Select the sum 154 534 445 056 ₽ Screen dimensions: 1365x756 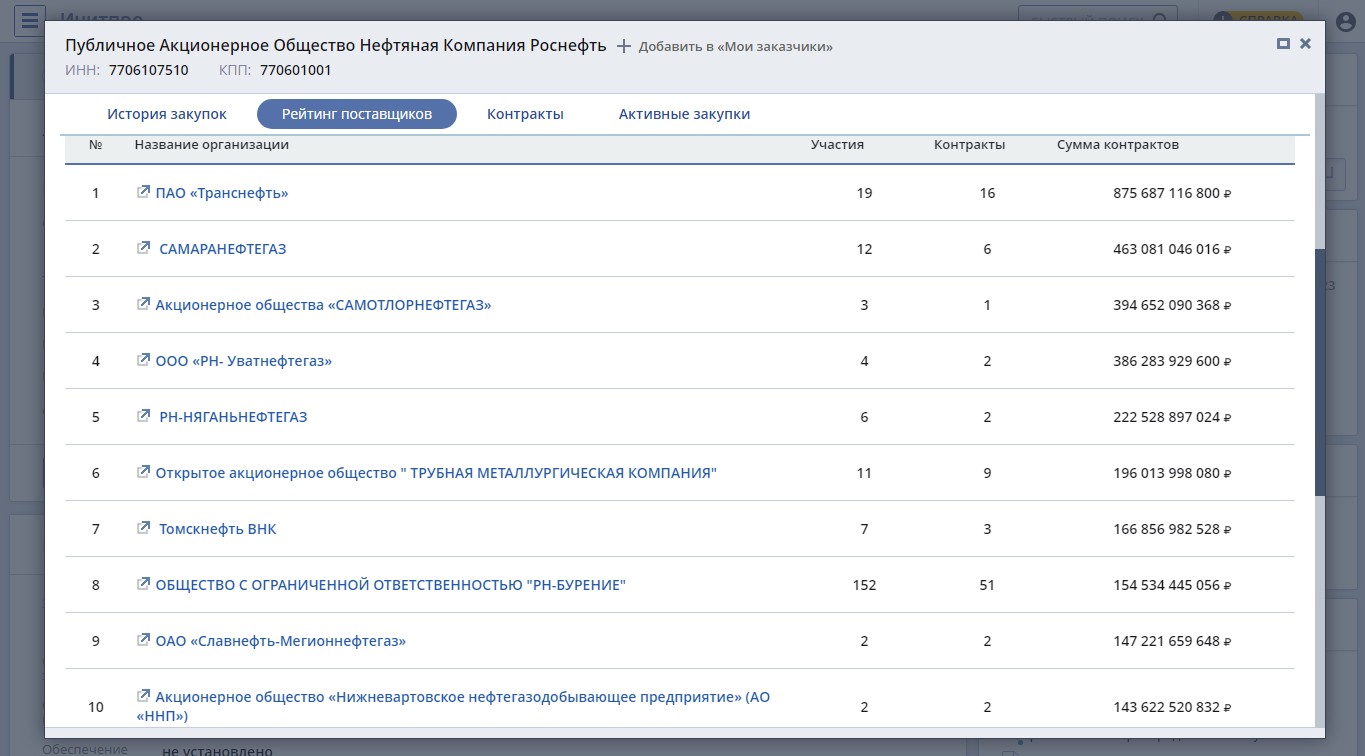(1172, 585)
